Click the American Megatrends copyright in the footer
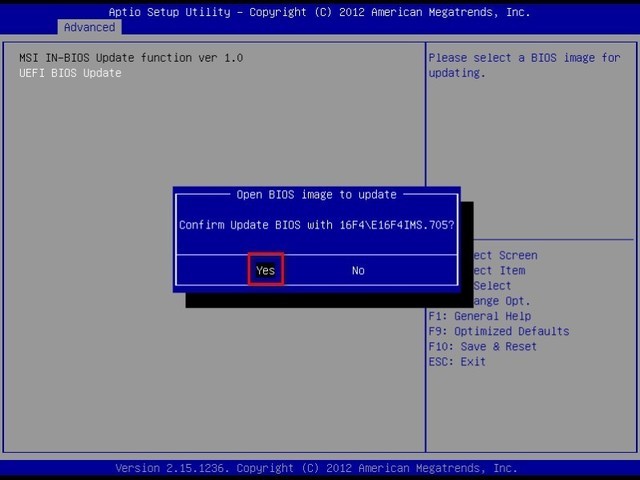This screenshot has height=480, width=640. click(440, 468)
